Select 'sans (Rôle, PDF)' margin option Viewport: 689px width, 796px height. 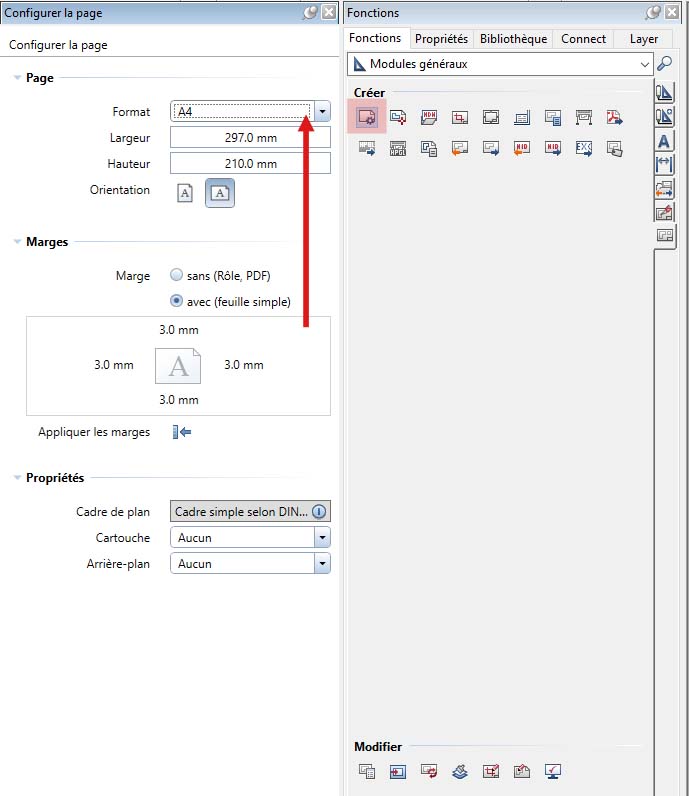click(x=176, y=275)
